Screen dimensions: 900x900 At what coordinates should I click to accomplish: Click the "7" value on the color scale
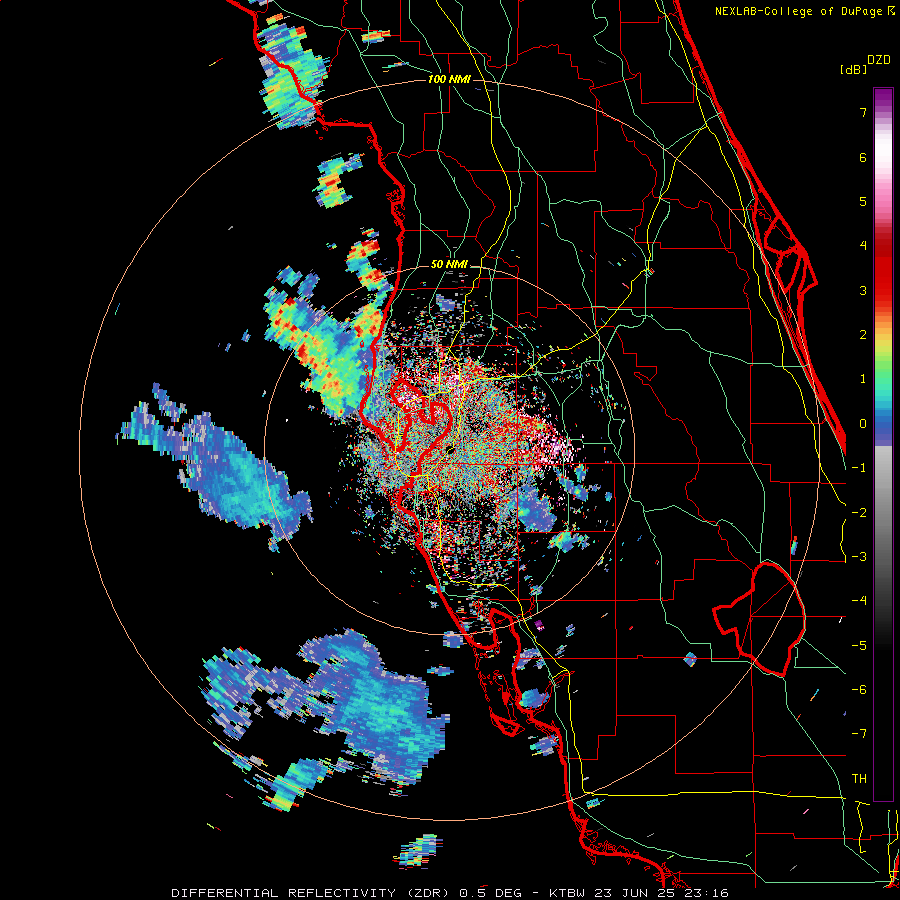point(863,112)
